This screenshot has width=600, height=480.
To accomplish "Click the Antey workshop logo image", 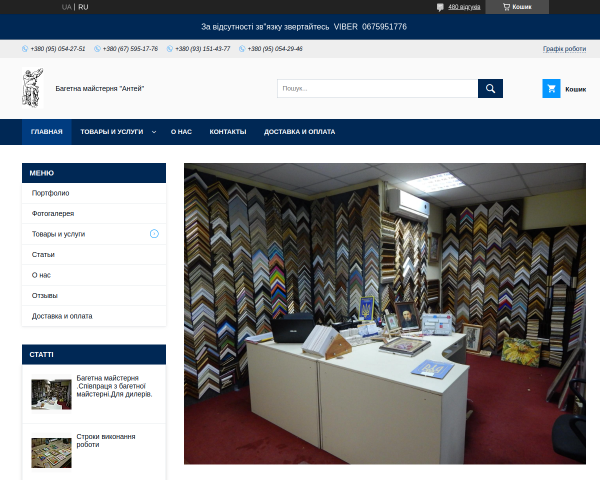I will pyautogui.click(x=33, y=88).
